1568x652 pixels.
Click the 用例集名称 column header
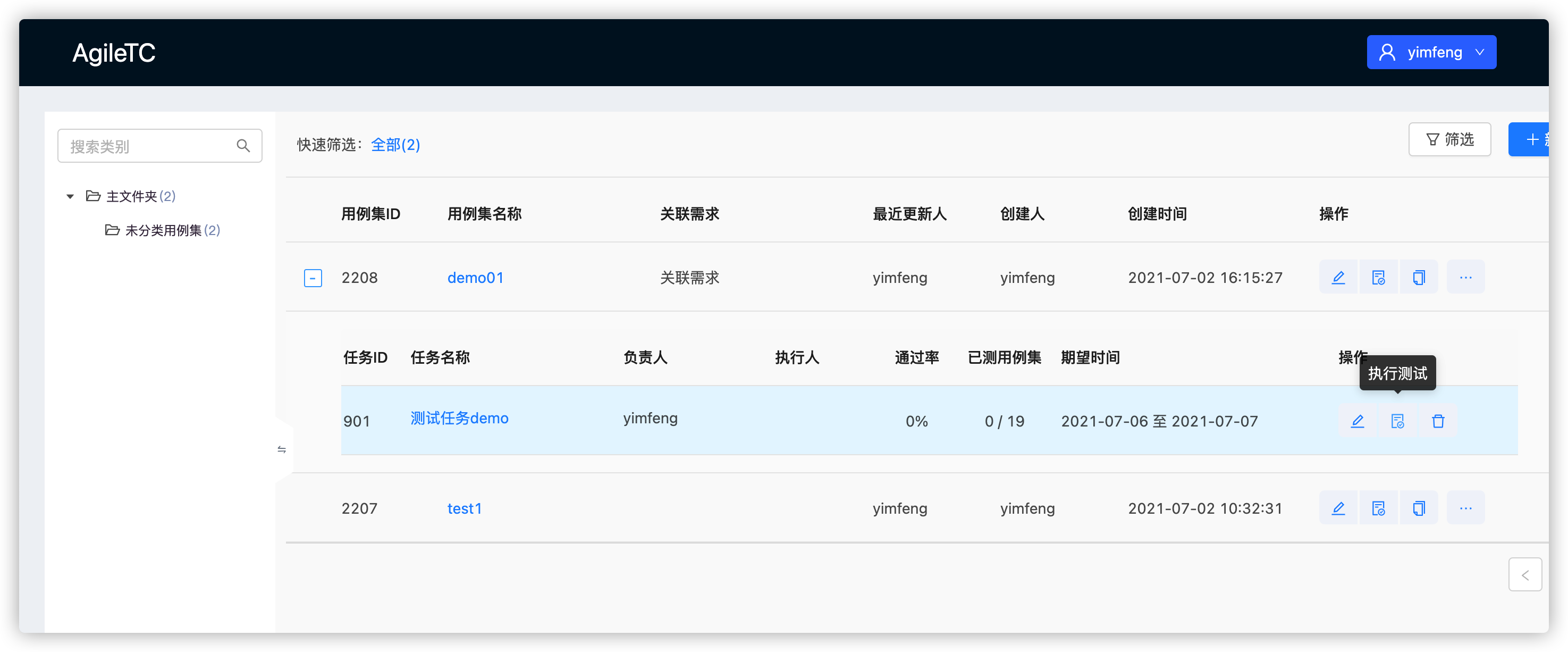485,214
